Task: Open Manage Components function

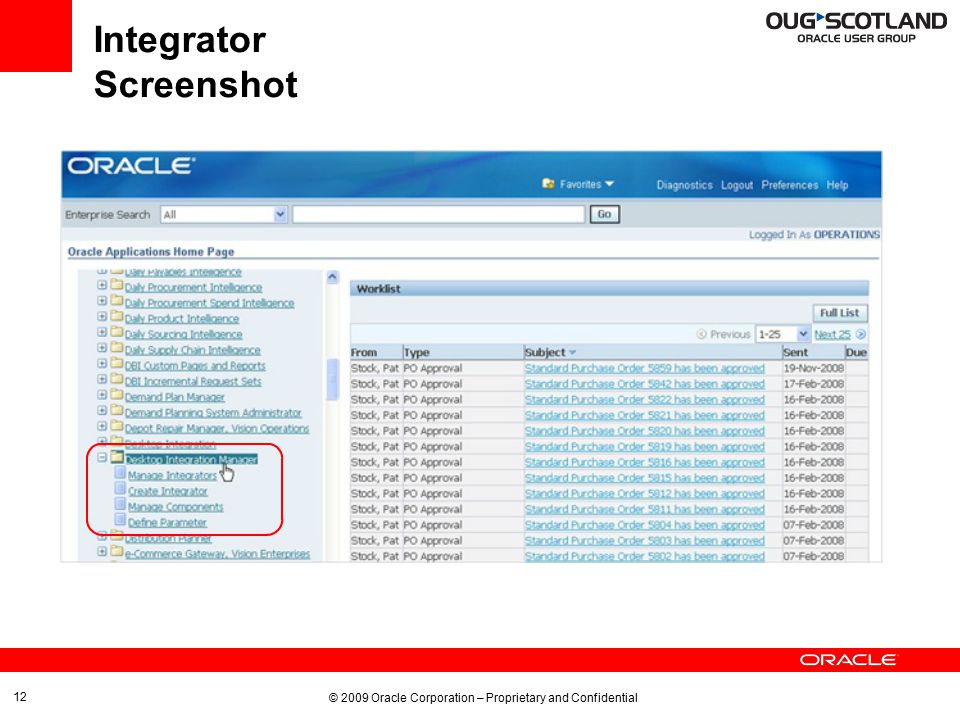Action: point(176,508)
